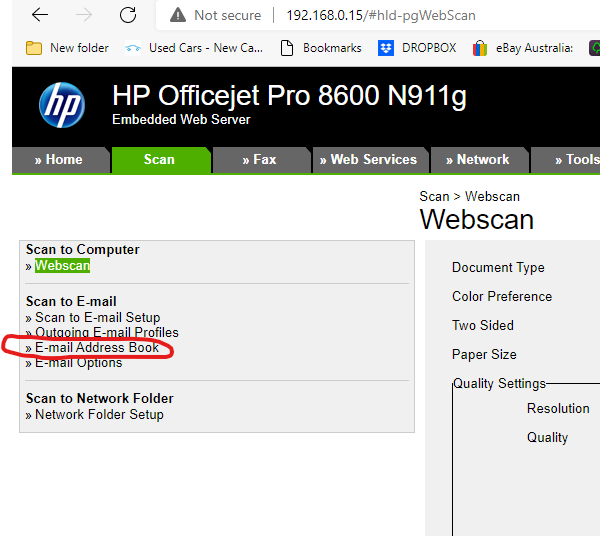This screenshot has width=600, height=536.
Task: Reload the page with refresh icon
Action: pyautogui.click(x=128, y=15)
